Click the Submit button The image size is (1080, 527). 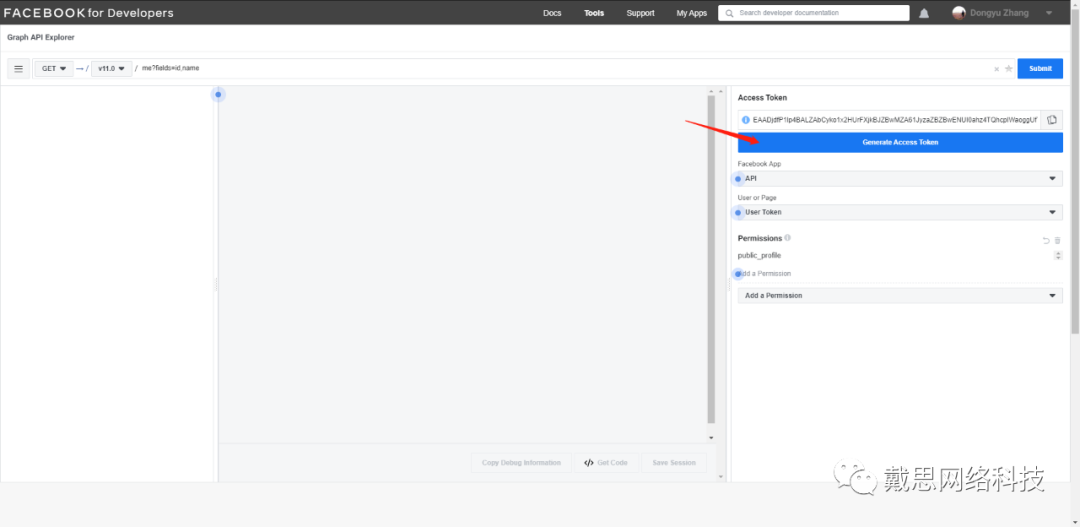coord(1040,68)
